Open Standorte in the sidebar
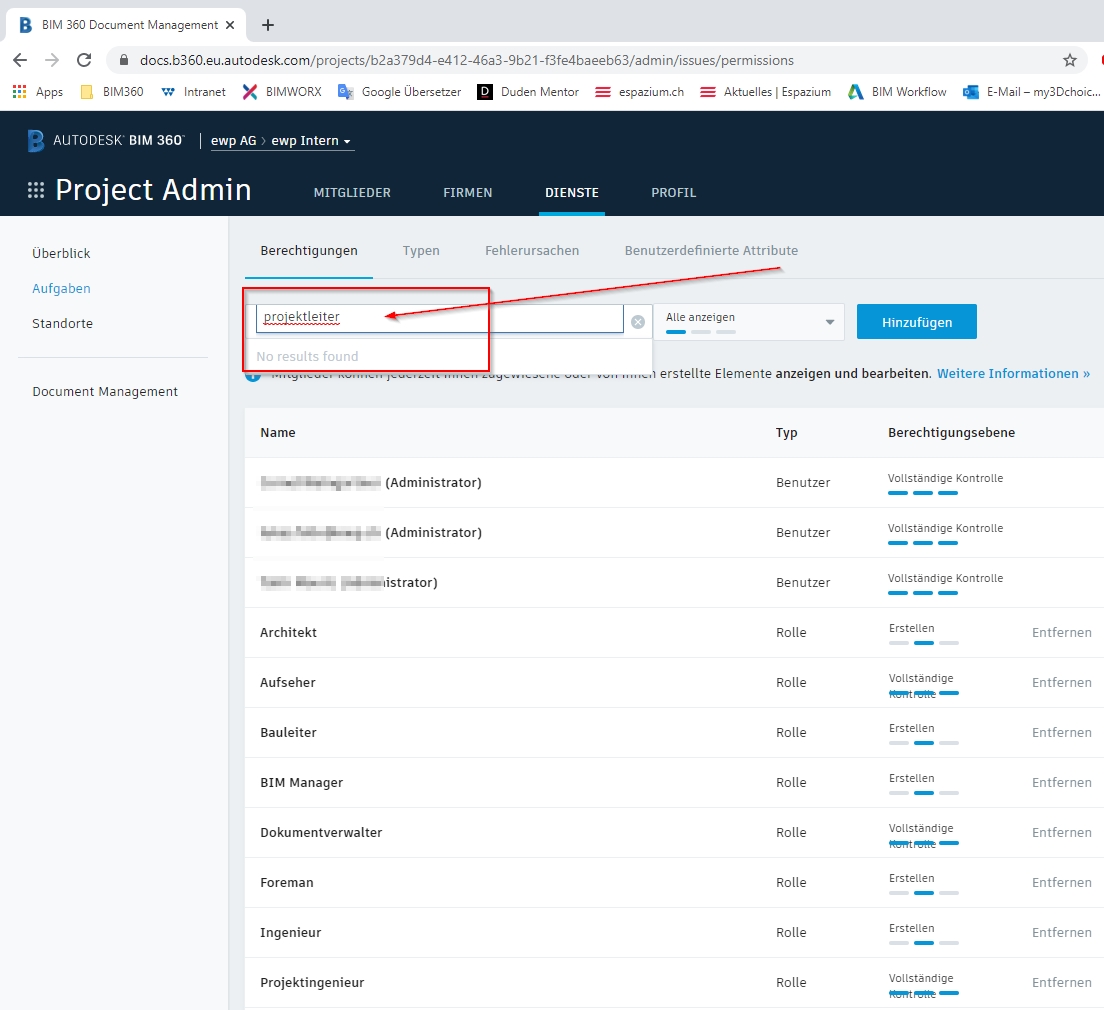The width and height of the screenshot is (1104, 1010). click(63, 324)
